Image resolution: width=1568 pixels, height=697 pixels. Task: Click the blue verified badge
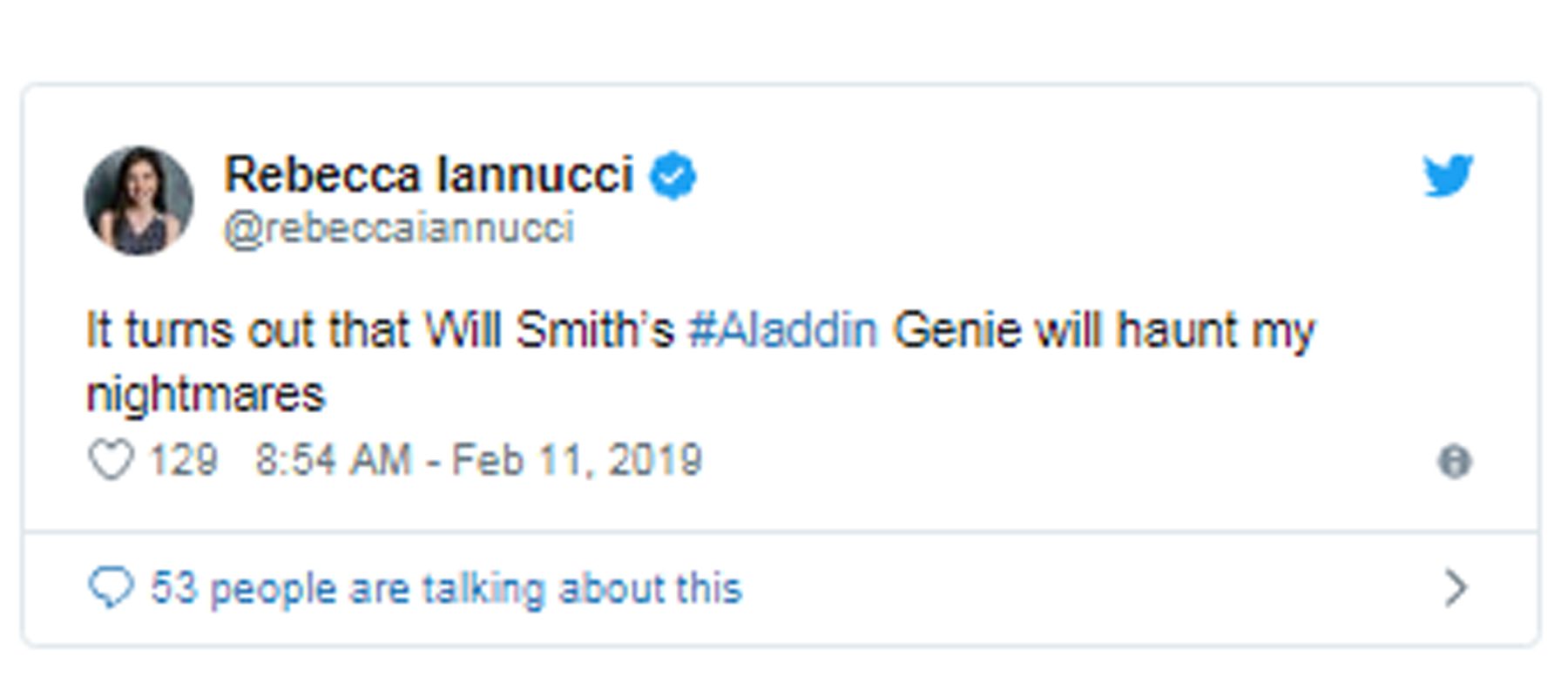(672, 176)
